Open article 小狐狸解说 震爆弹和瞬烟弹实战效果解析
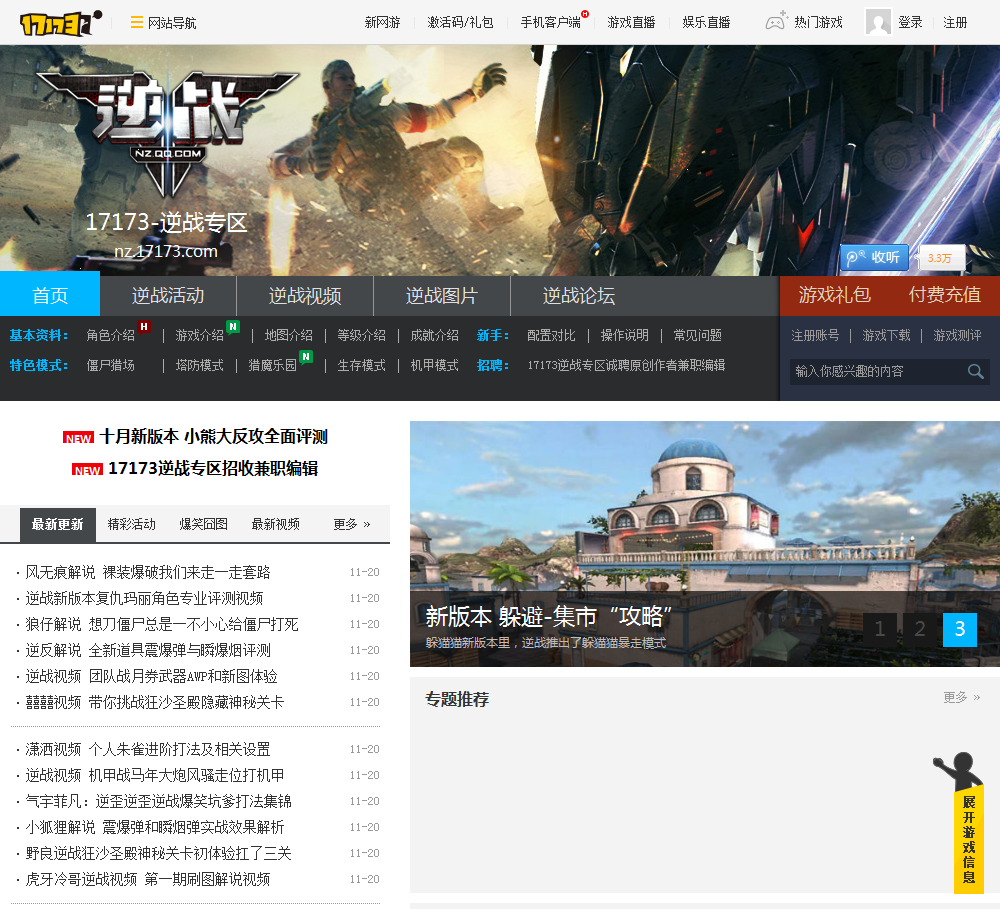Viewport: 1000px width, 909px height. pos(155,827)
